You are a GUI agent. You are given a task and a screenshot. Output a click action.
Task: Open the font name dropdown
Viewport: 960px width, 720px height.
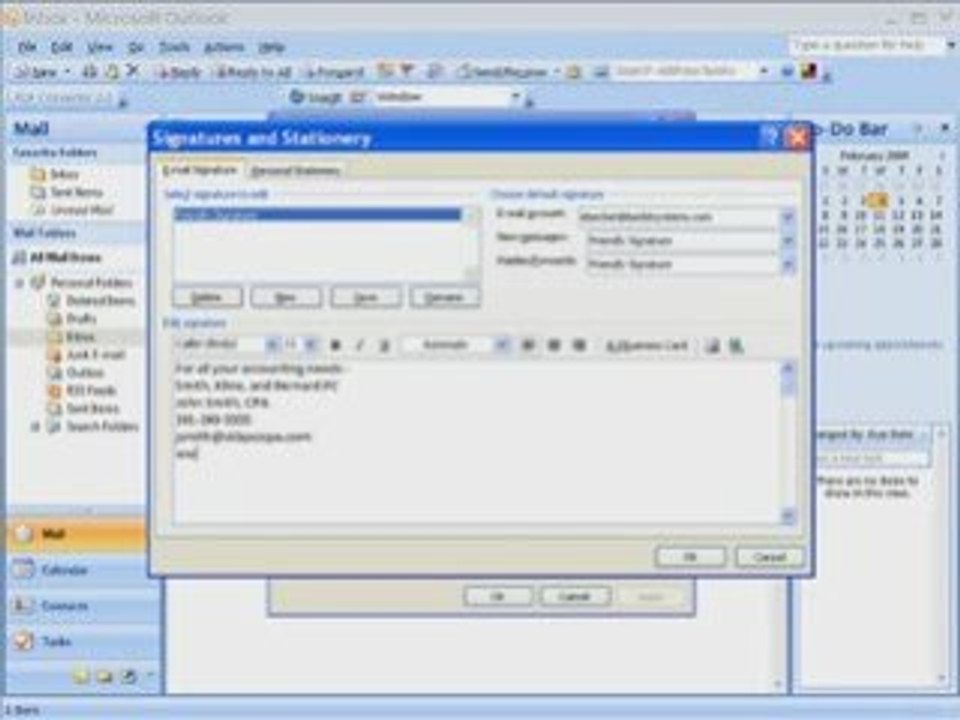tap(271, 345)
